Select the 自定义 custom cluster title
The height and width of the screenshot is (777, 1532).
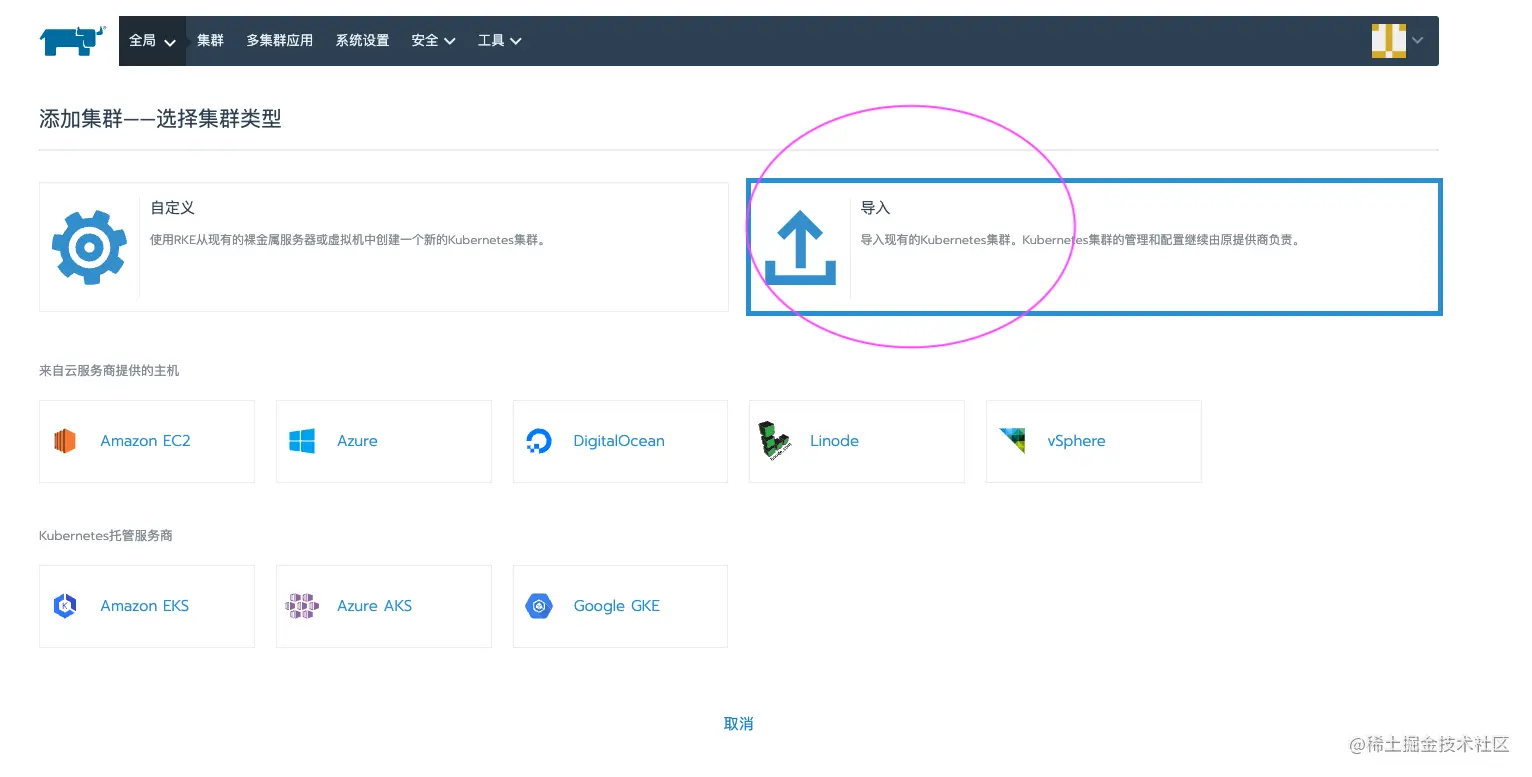(x=172, y=208)
